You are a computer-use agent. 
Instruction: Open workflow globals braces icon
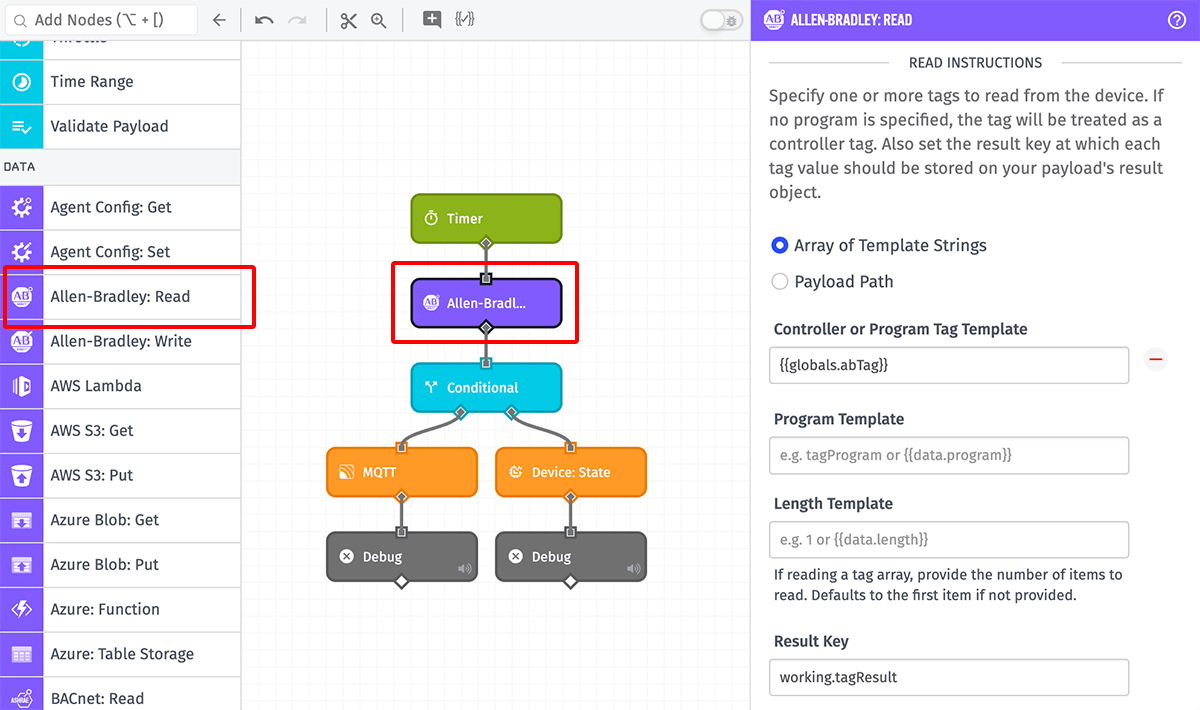(464, 20)
